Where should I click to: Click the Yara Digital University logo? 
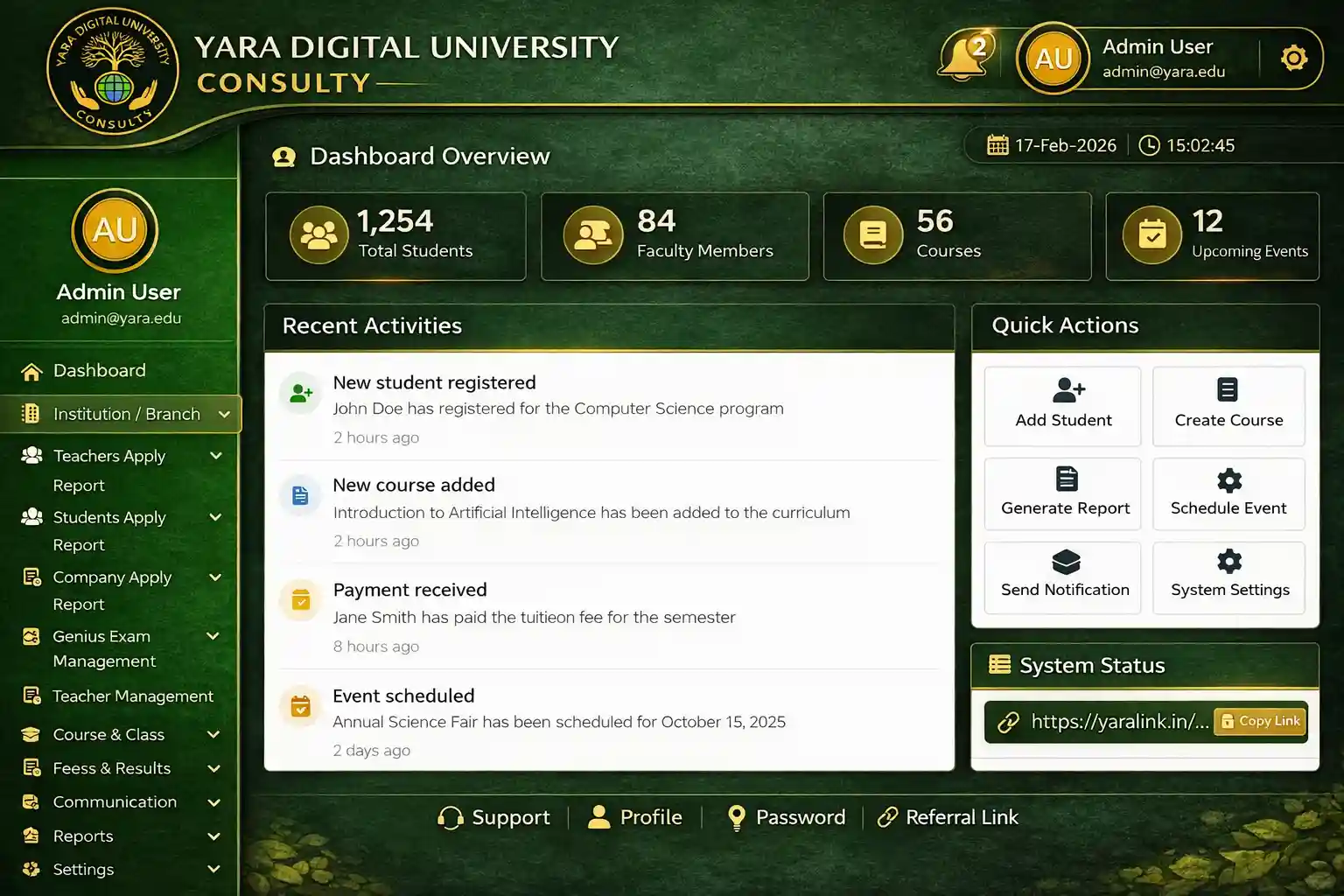(113, 73)
